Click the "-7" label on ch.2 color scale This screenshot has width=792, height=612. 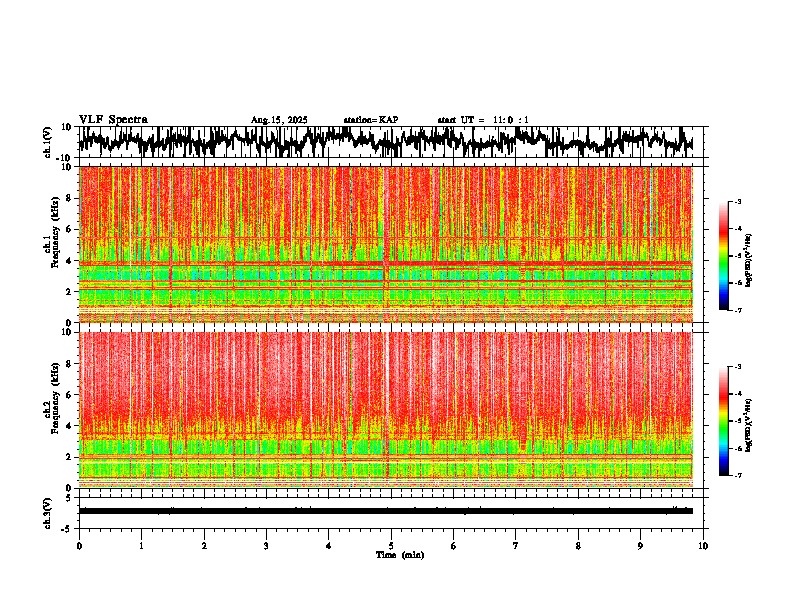(738, 476)
